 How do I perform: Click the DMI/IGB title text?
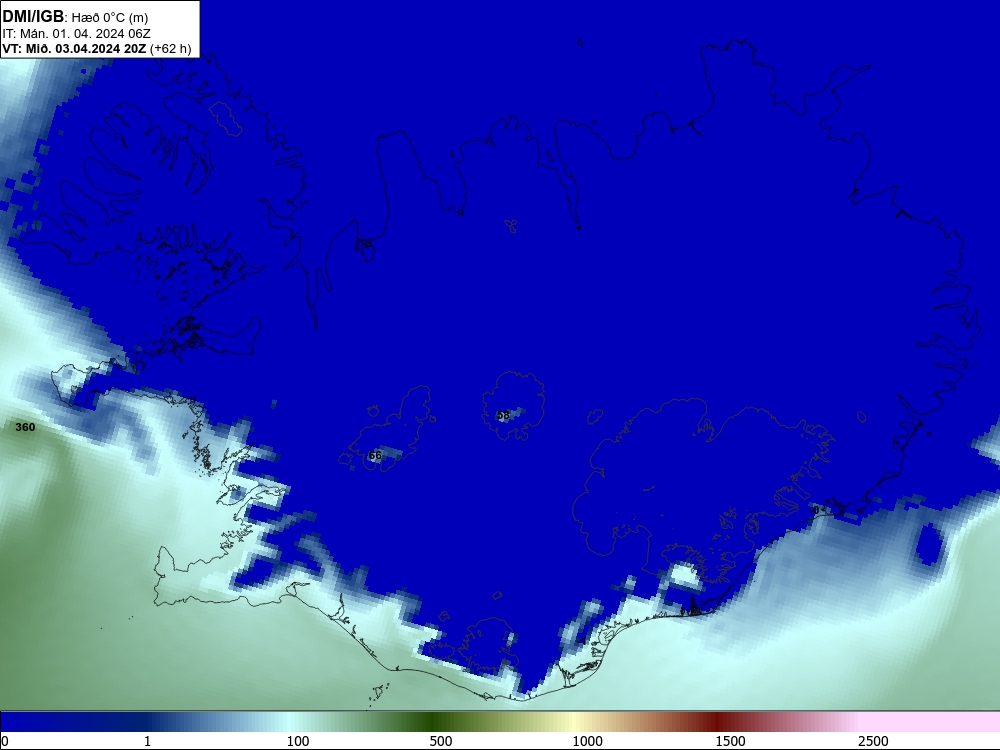click(33, 17)
